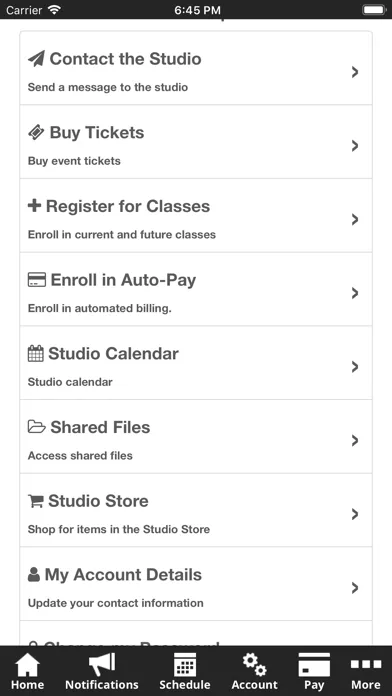
Task: Tap the paper plane icon beside Contact the Studio
Action: coord(36,59)
